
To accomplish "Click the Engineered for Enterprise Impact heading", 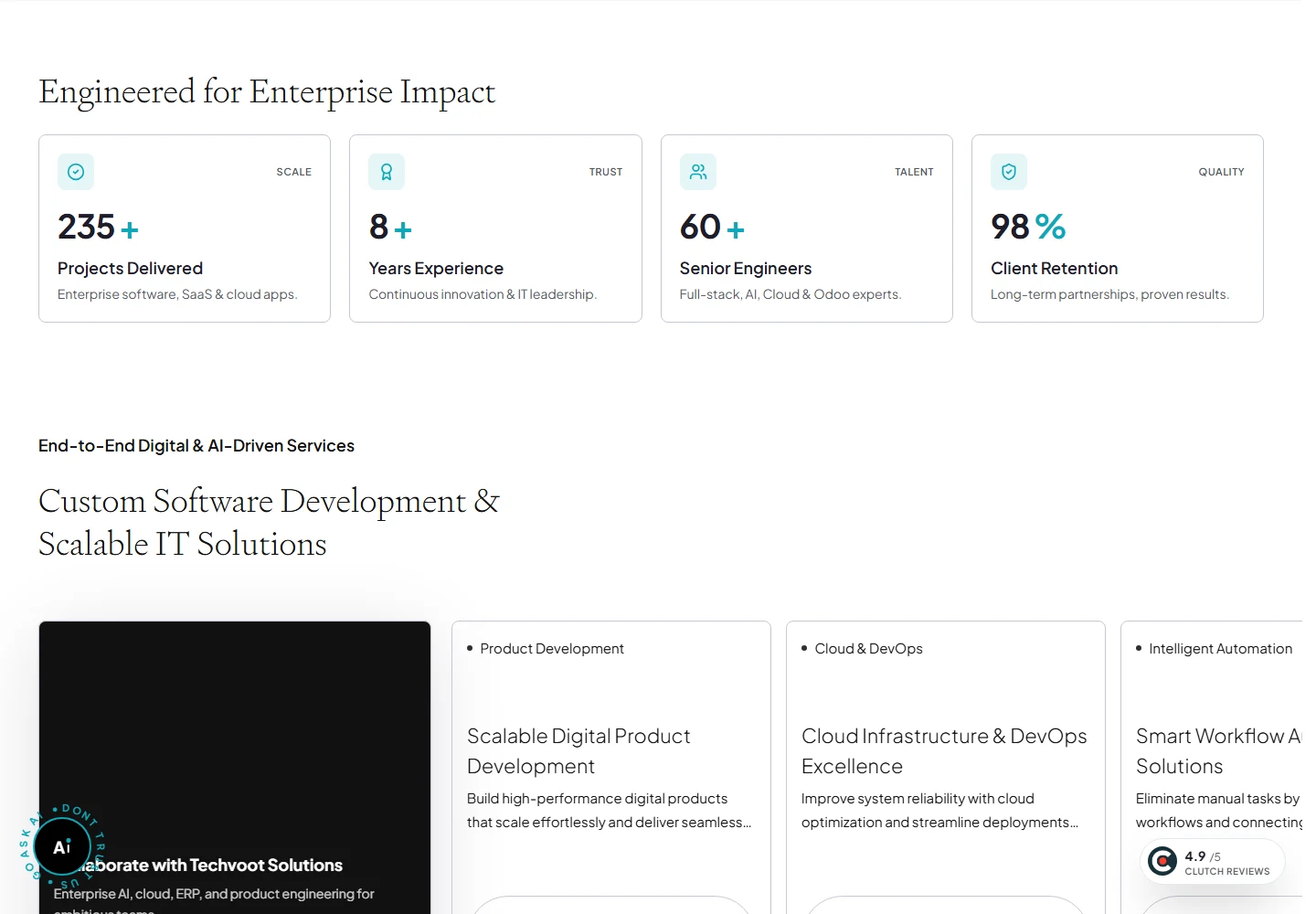I will 267,92.
